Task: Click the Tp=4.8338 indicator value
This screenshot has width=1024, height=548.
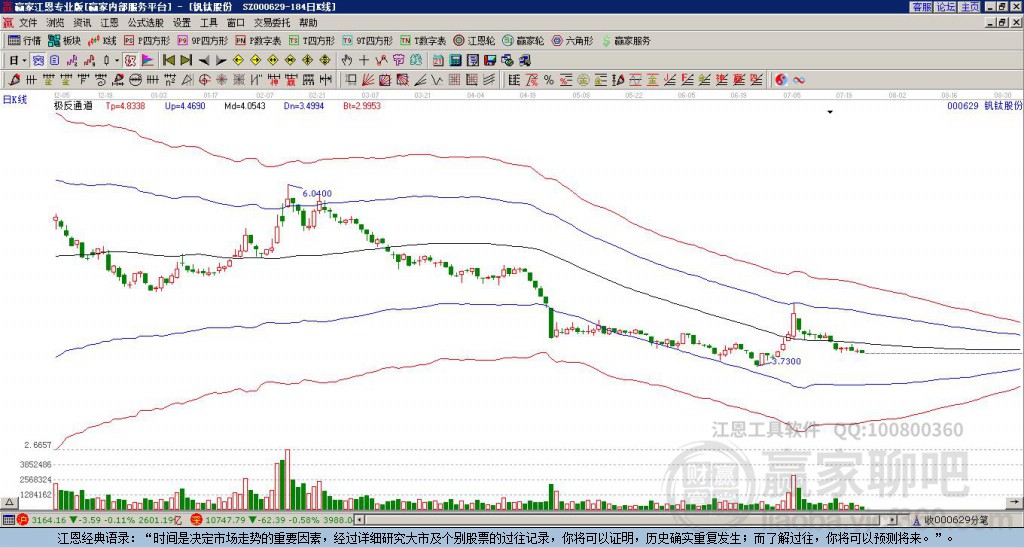Action: click(127, 105)
